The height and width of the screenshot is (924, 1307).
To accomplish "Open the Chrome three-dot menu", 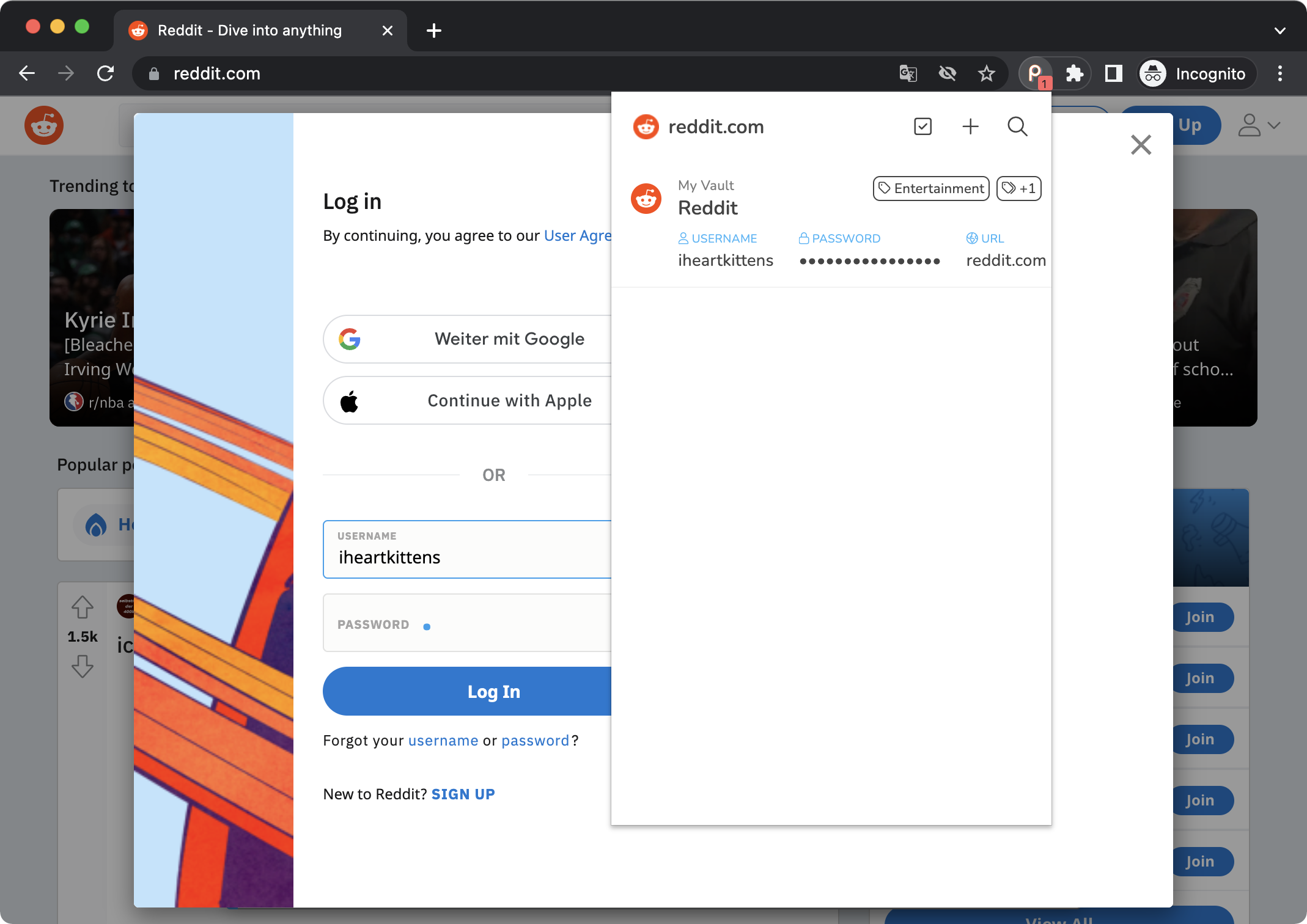I will pos(1280,73).
